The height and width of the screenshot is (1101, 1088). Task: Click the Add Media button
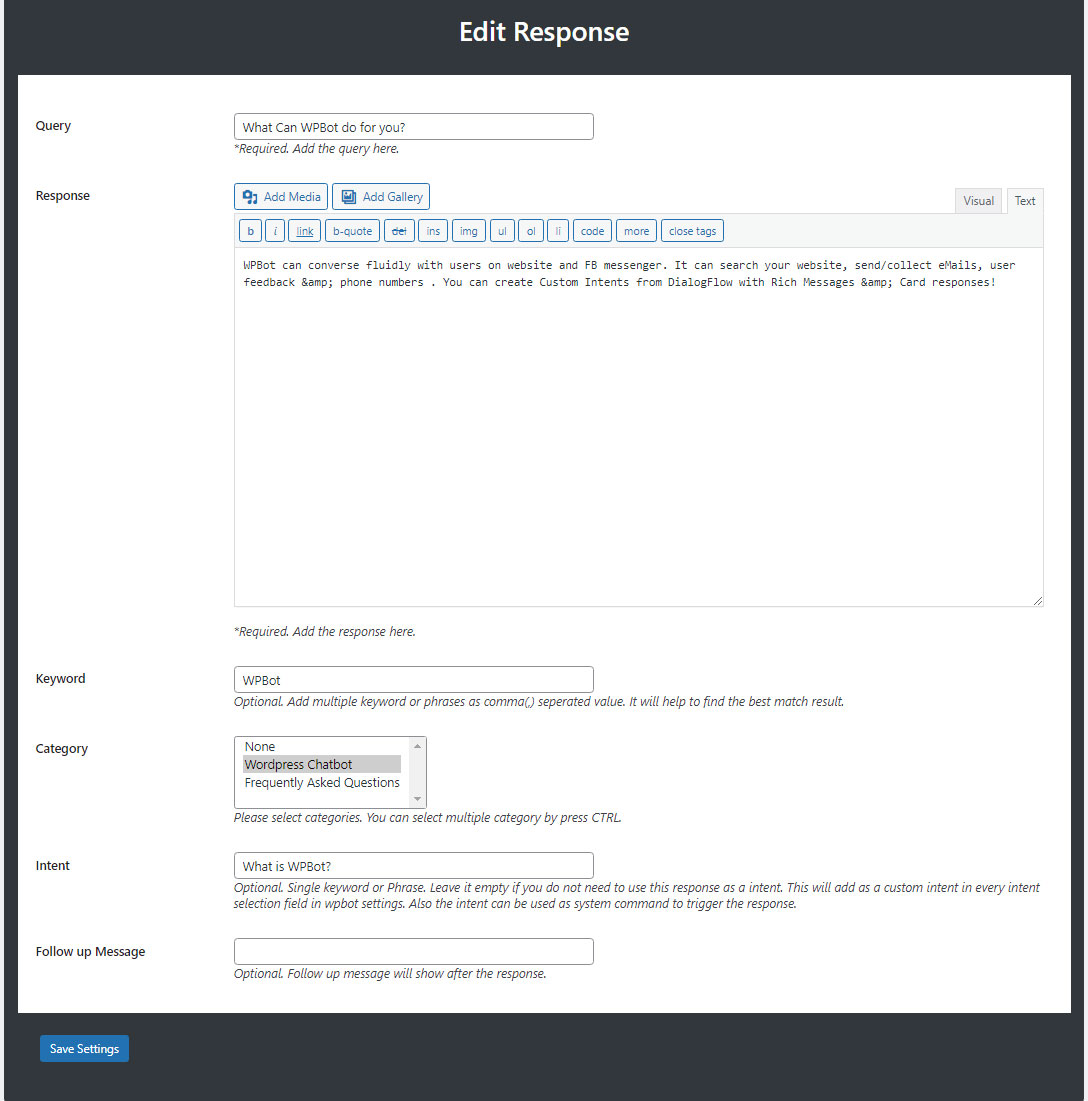(x=280, y=197)
